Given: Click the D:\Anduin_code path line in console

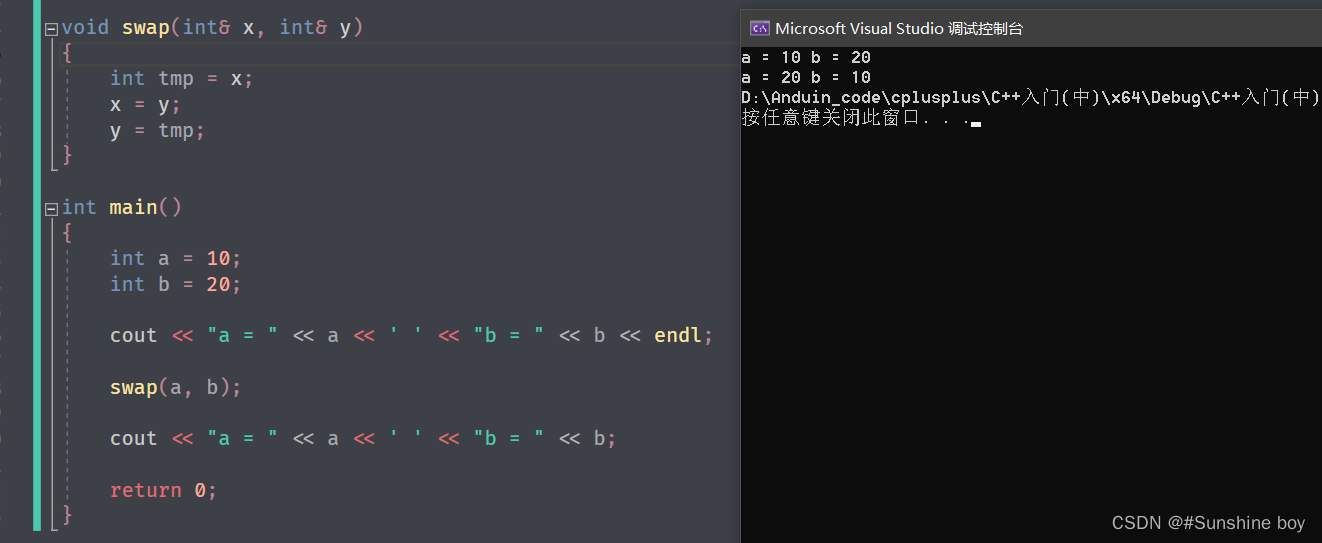Looking at the screenshot, I should click(x=1031, y=97).
